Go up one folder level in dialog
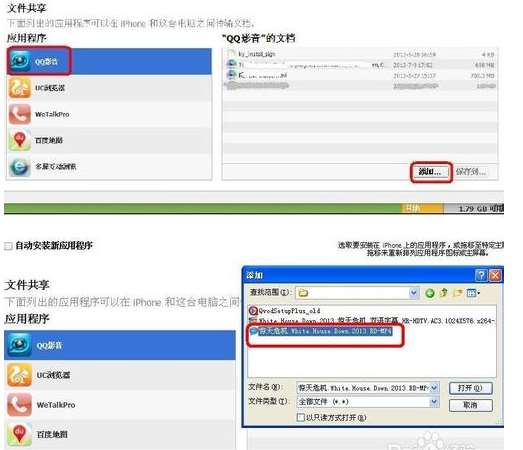Viewport: 523px width, 450px height. tap(444, 293)
